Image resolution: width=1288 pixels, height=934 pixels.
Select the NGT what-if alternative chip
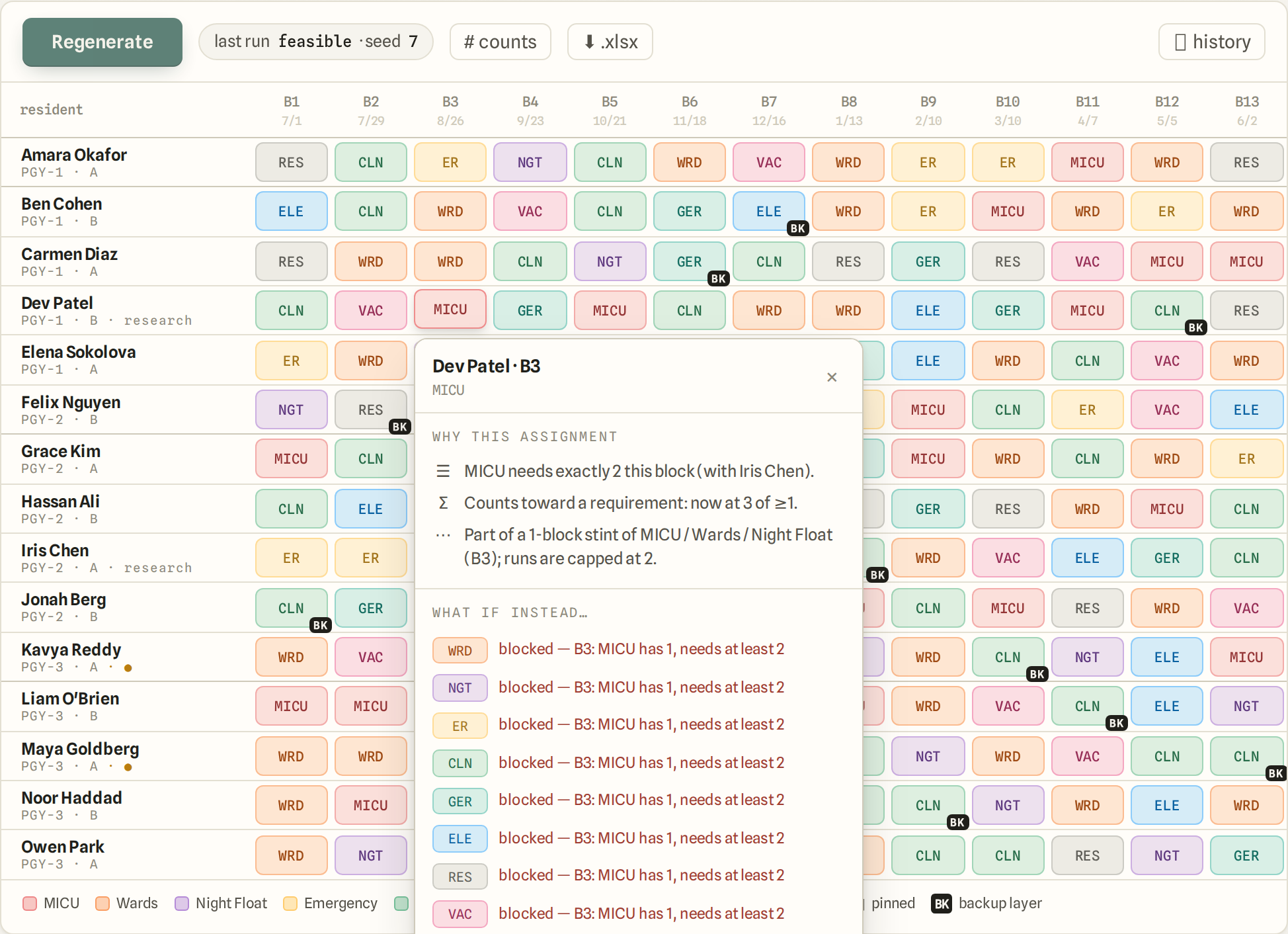point(460,688)
